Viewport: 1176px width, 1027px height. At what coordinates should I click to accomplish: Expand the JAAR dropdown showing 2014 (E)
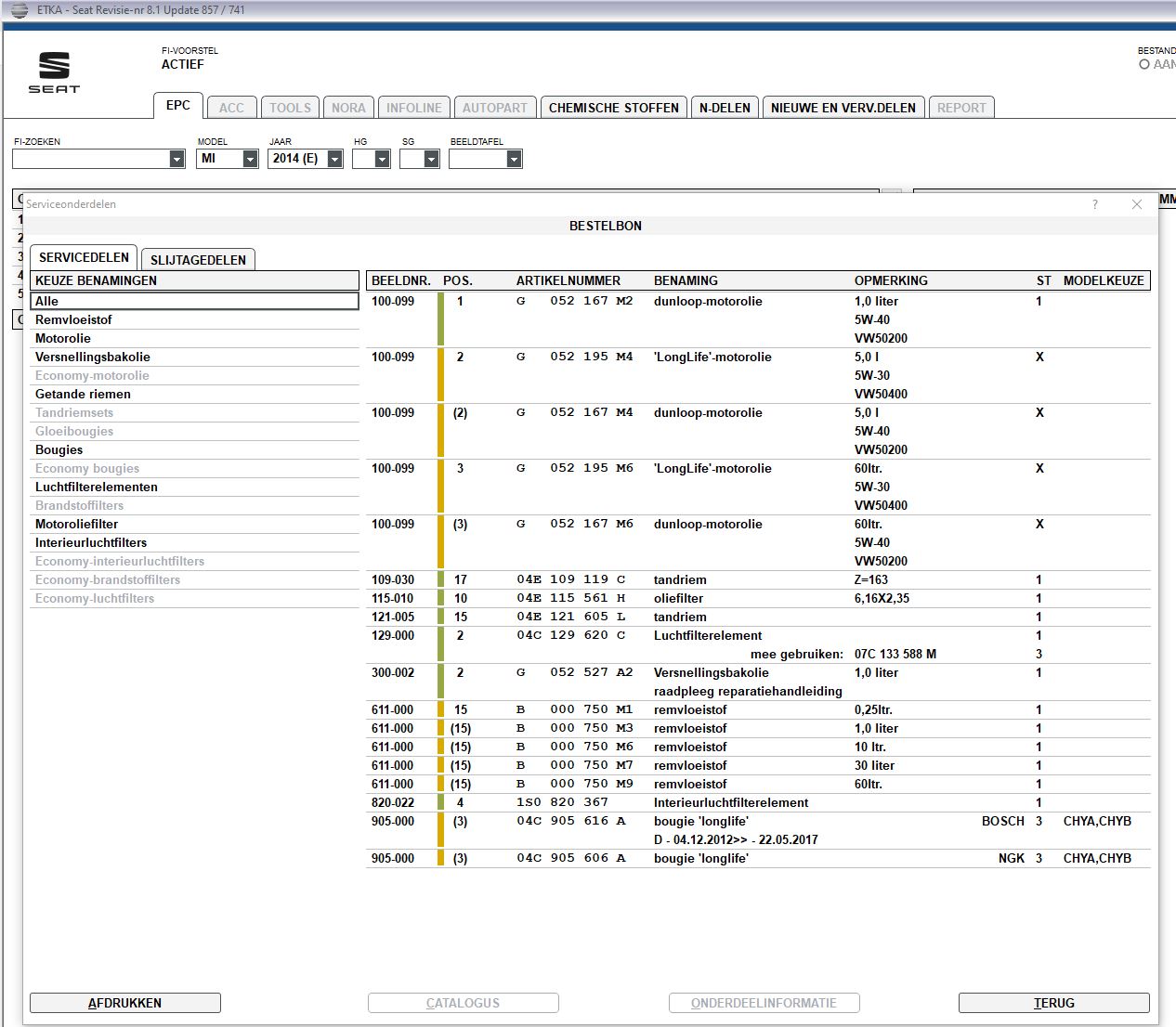pos(334,159)
